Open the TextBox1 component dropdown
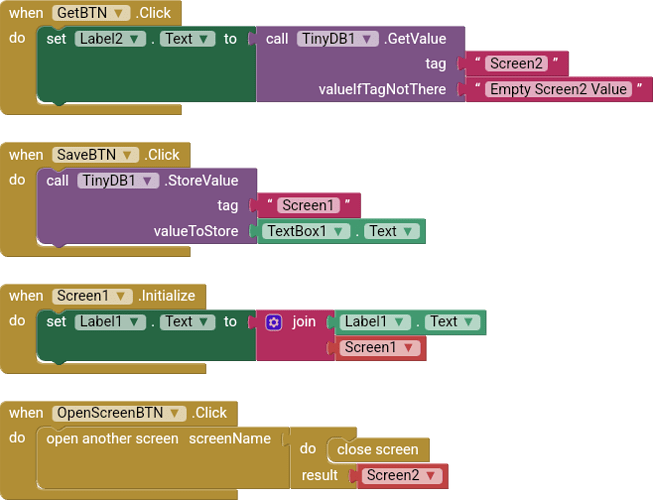The image size is (653, 500). [306, 231]
